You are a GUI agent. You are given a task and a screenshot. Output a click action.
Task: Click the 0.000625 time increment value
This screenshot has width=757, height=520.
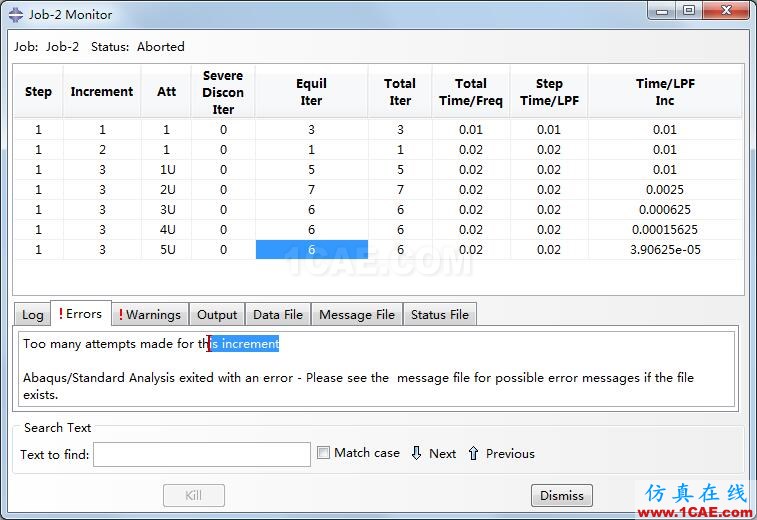pos(665,210)
